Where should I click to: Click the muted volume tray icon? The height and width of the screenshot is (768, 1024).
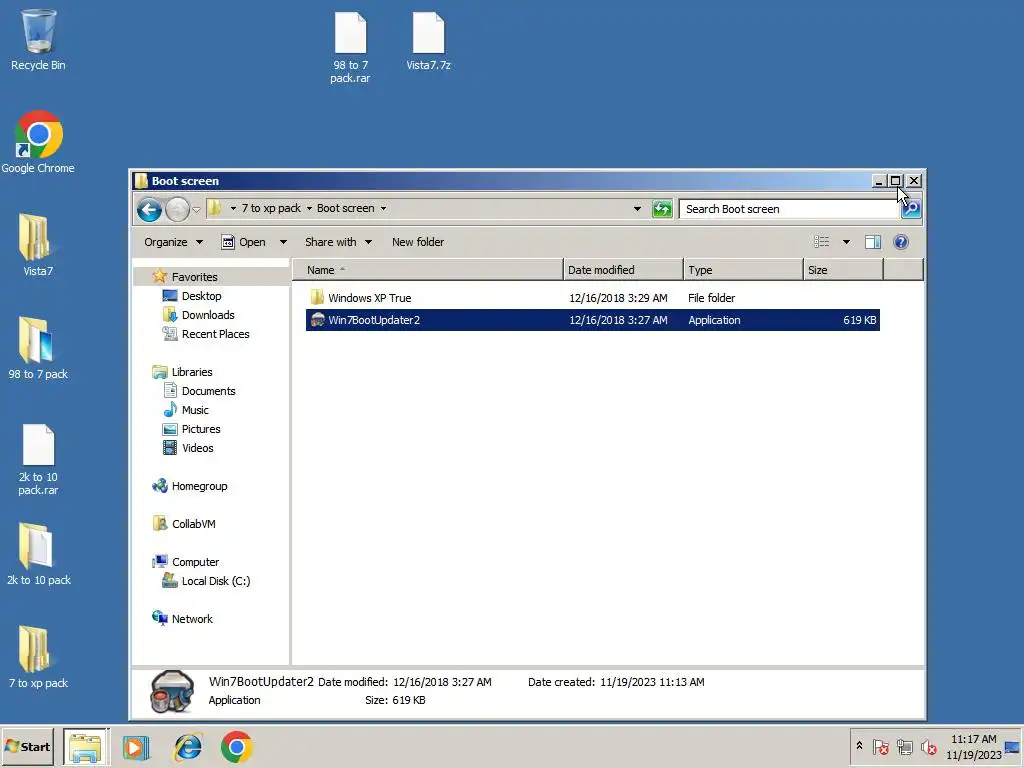[x=928, y=747]
